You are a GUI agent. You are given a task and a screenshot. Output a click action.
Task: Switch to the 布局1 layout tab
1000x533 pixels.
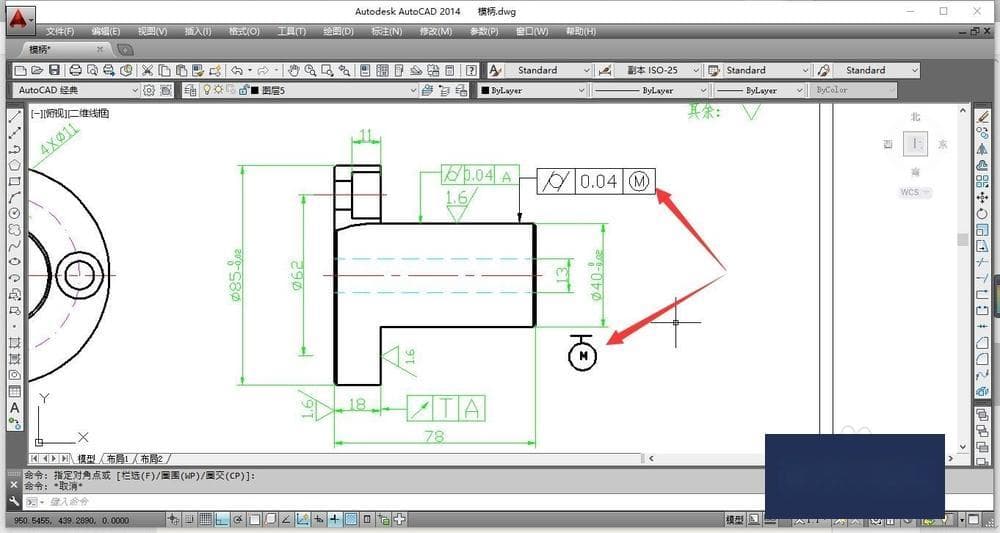click(117, 458)
